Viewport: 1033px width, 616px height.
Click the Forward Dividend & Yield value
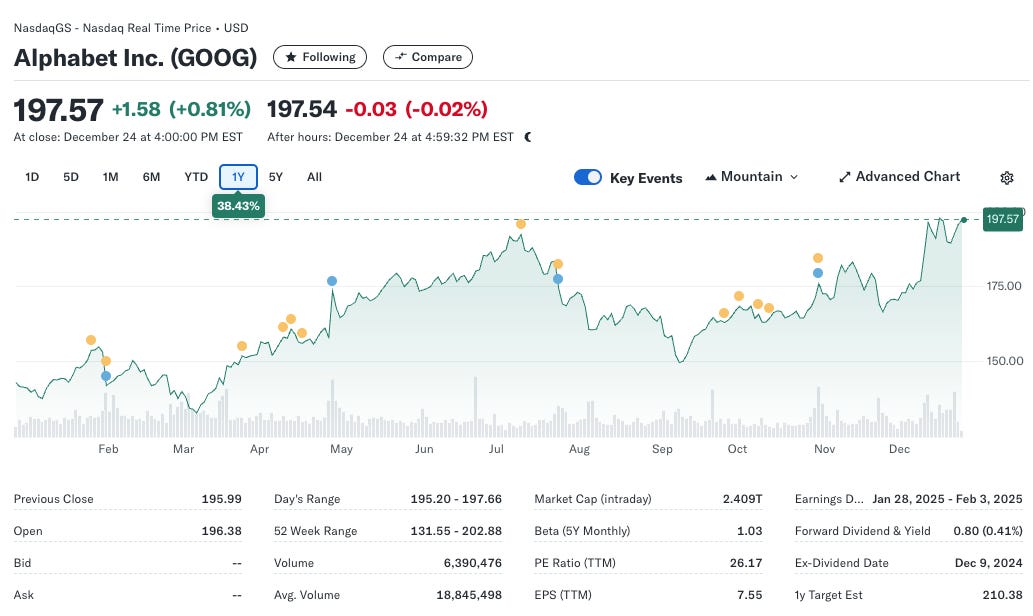click(x=988, y=531)
